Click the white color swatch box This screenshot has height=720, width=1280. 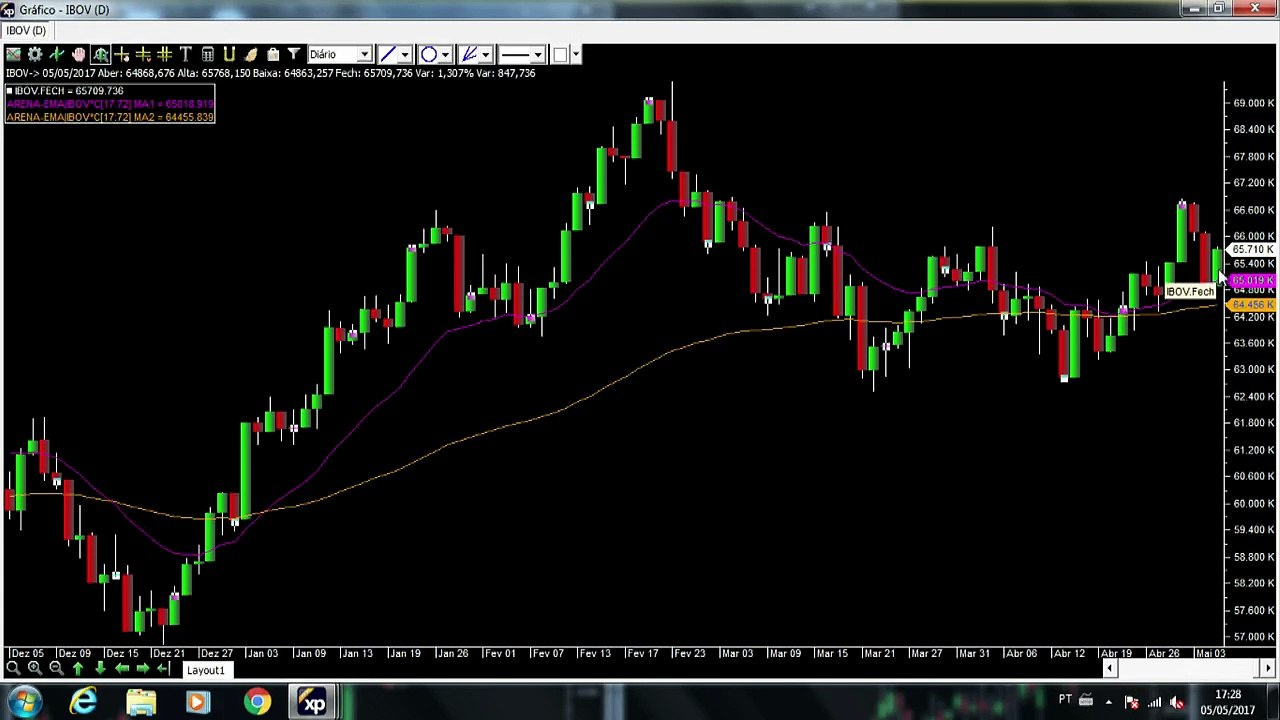pos(560,54)
